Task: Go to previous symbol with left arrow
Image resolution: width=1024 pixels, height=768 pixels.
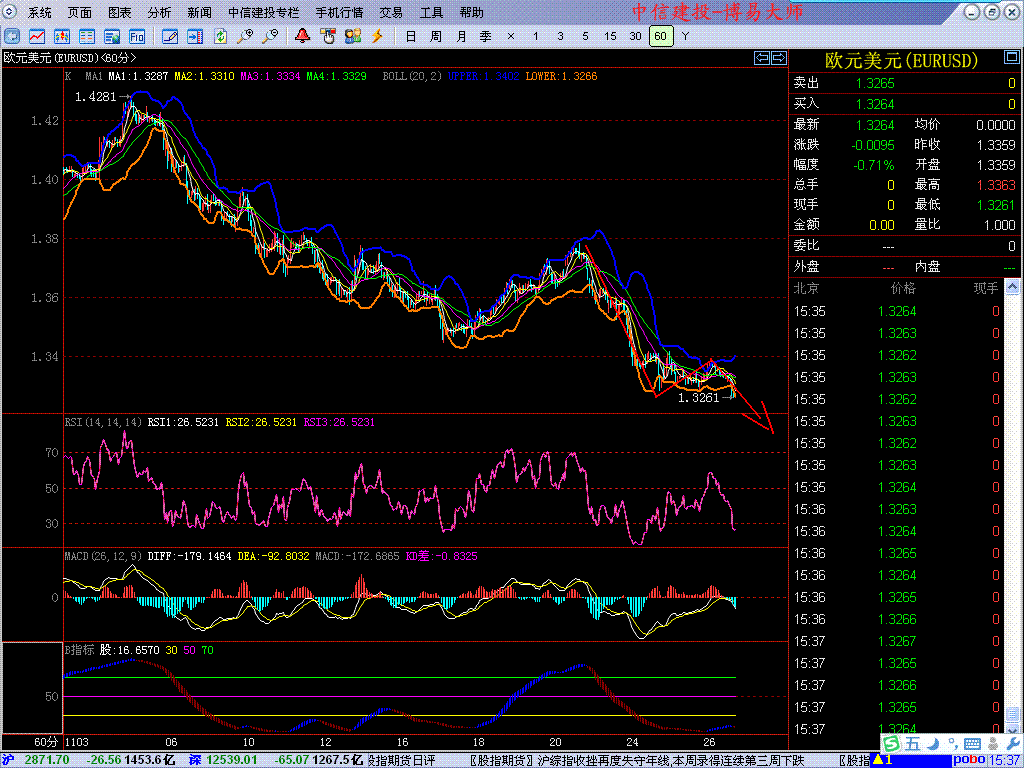Action: point(762,58)
